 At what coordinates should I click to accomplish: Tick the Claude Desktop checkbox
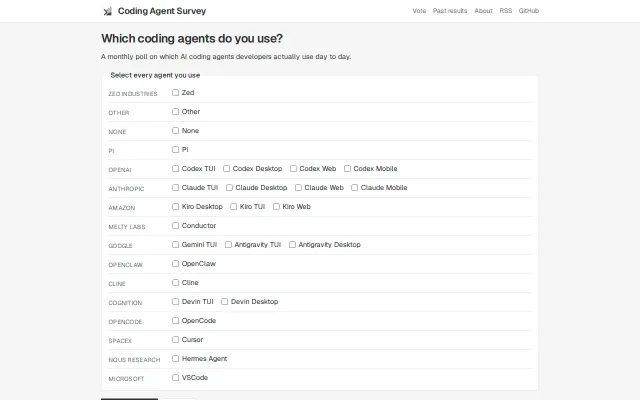229,187
